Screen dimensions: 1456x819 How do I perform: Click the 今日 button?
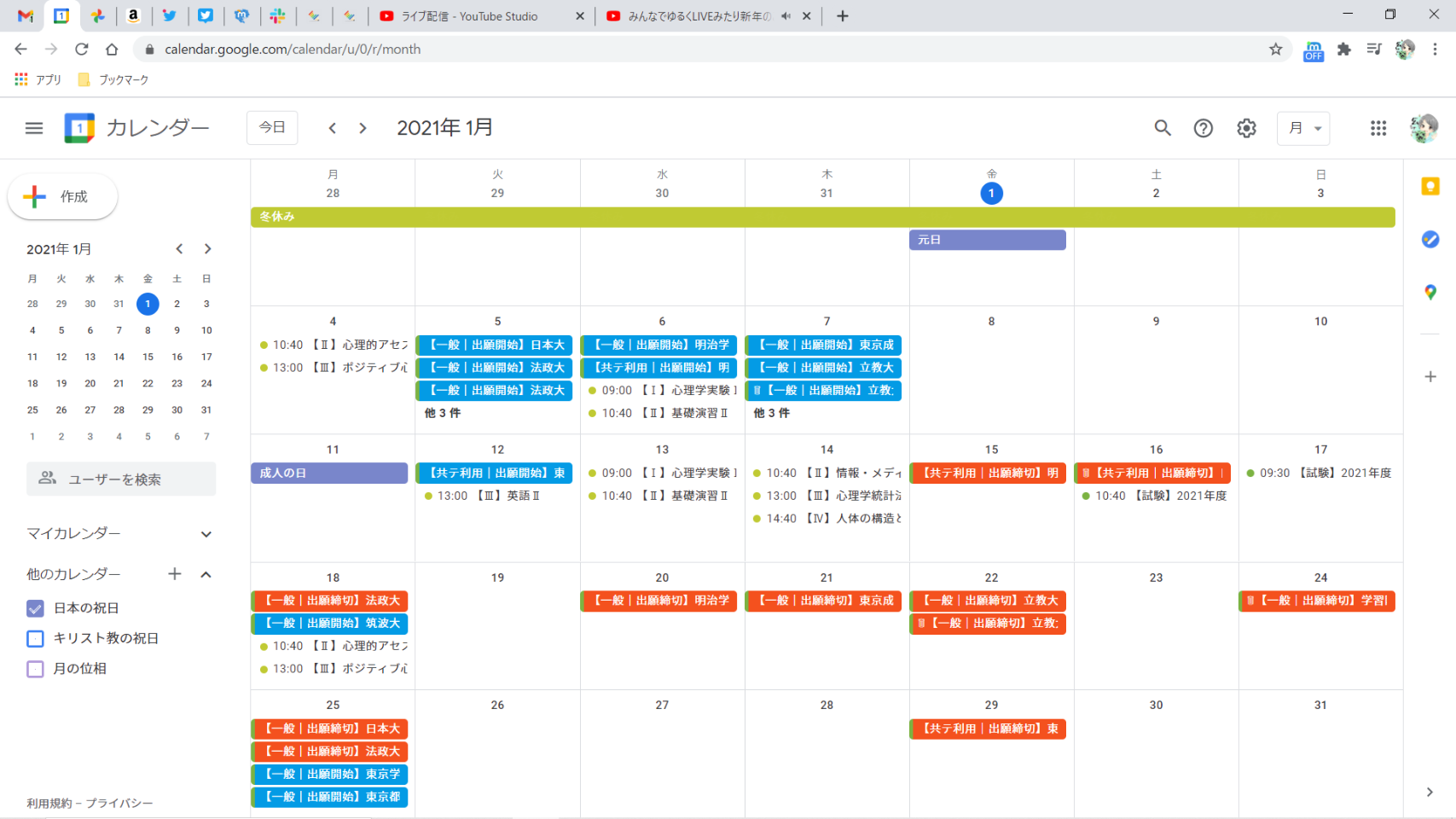click(x=272, y=128)
